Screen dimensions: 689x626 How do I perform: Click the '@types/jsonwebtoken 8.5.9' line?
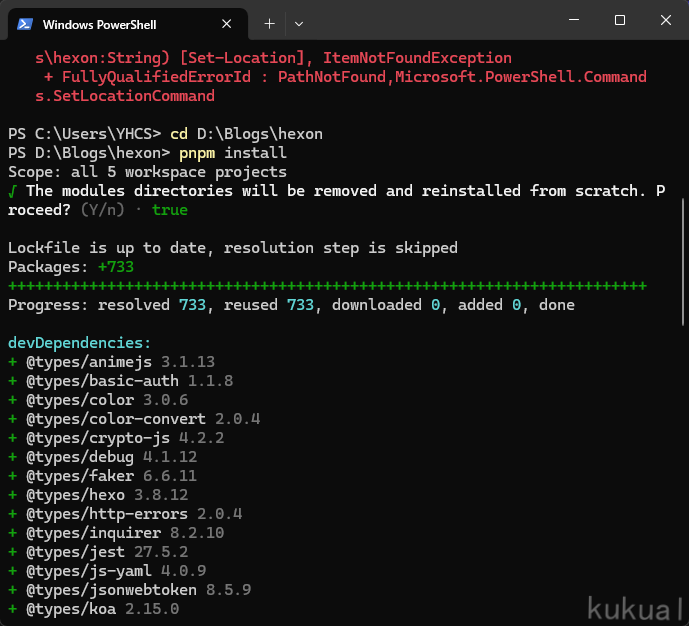point(130,590)
